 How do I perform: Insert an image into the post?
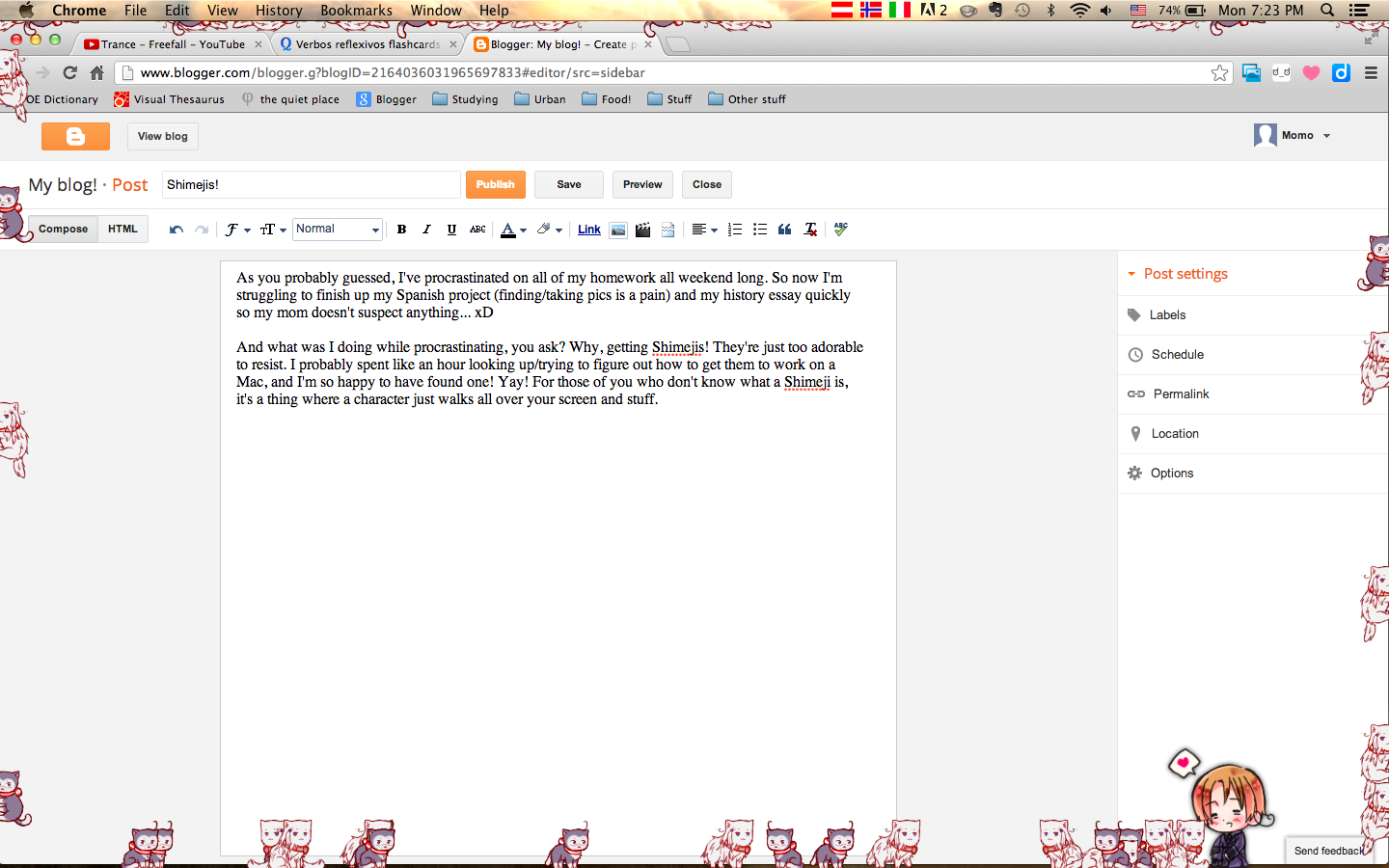(618, 230)
